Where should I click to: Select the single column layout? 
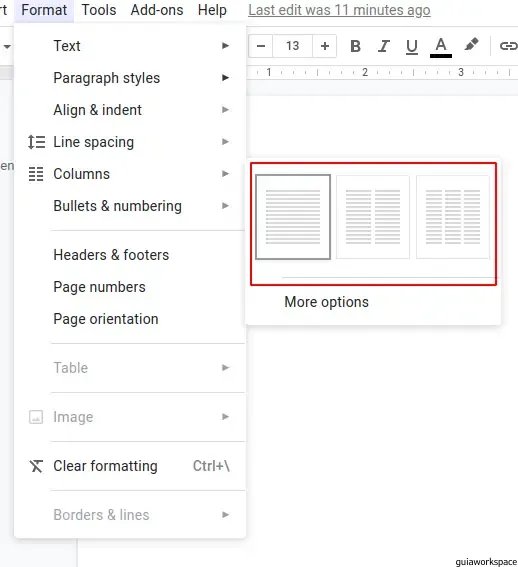point(293,217)
